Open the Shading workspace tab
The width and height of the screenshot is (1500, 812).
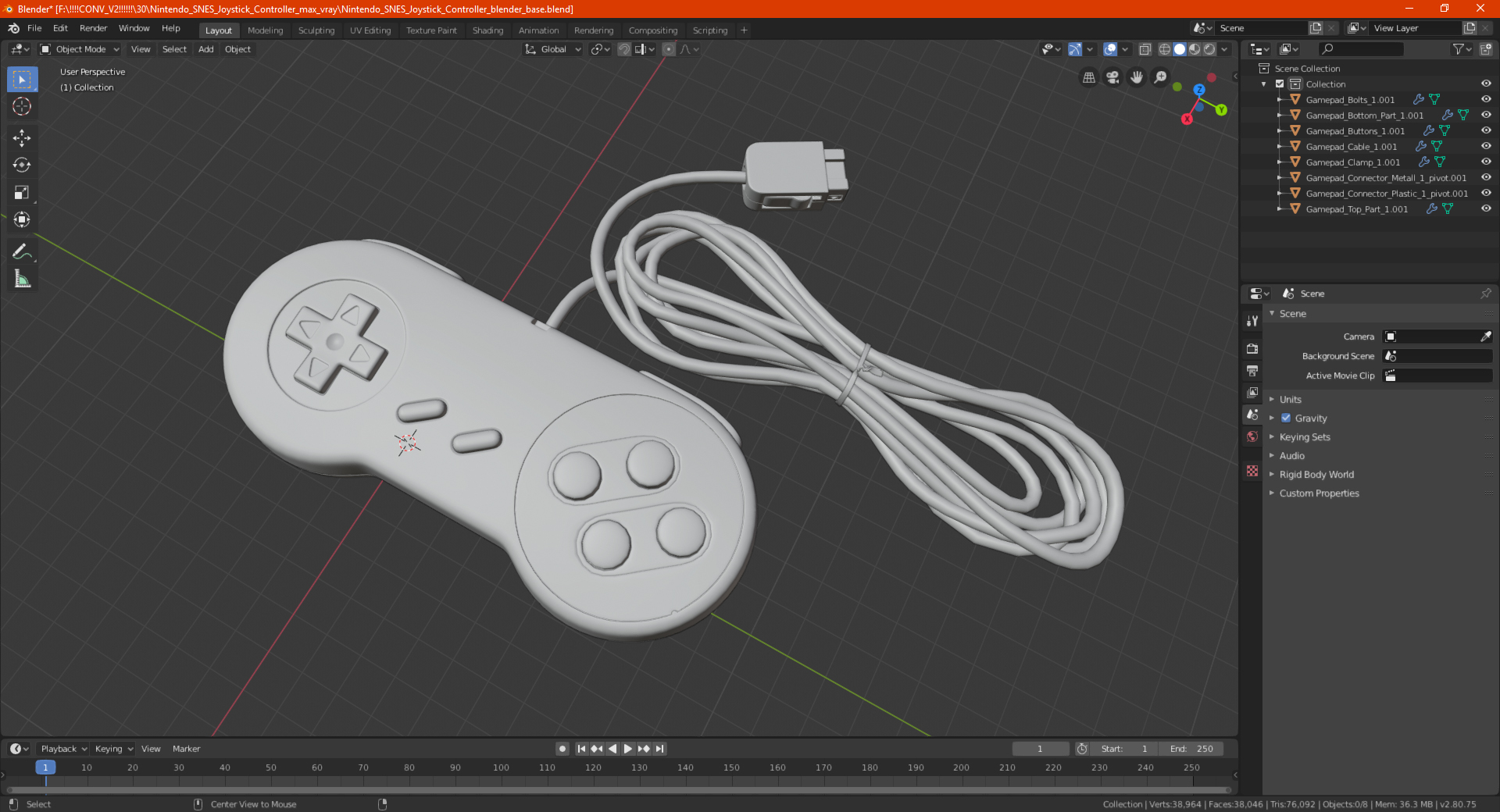tap(487, 30)
